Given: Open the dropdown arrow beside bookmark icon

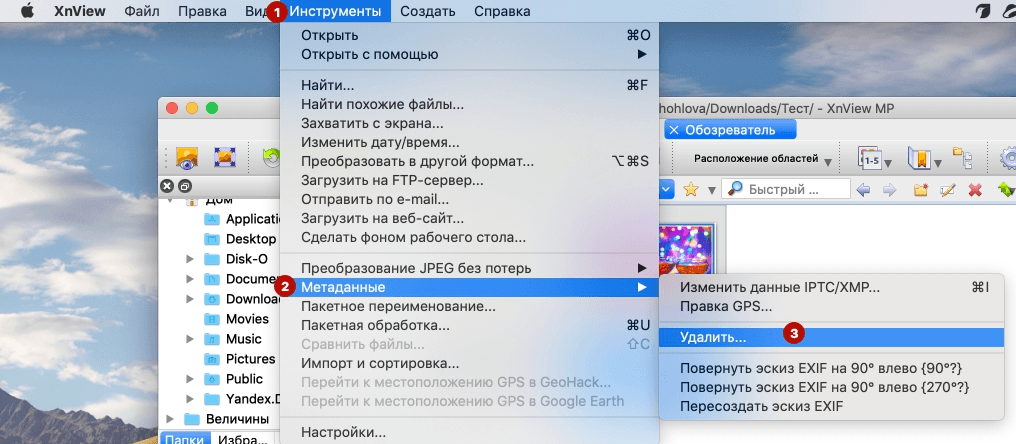Looking at the screenshot, I should 938,162.
